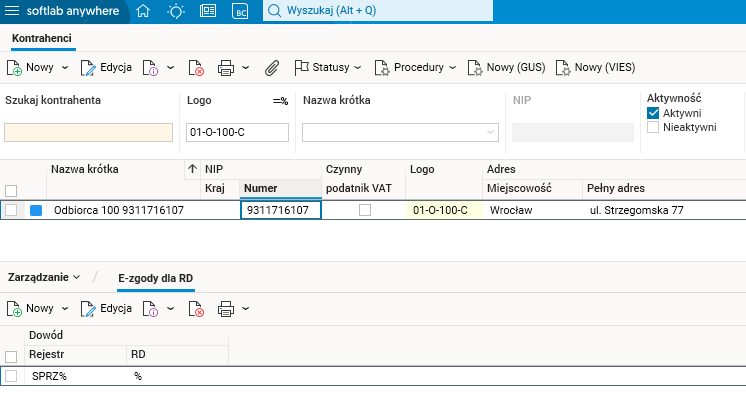746x416 pixels.
Task: Uncheck the Aktywni checkbox
Action: 653,113
